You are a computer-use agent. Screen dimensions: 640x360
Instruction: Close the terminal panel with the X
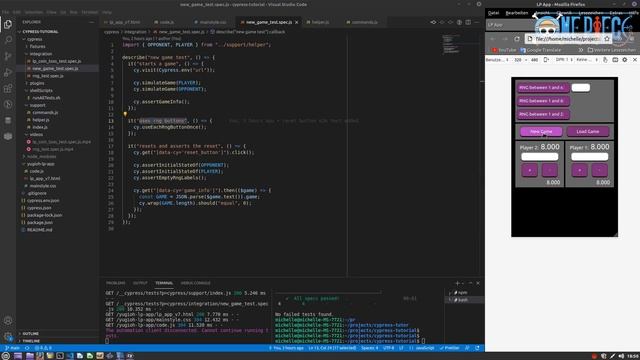click(x=478, y=283)
